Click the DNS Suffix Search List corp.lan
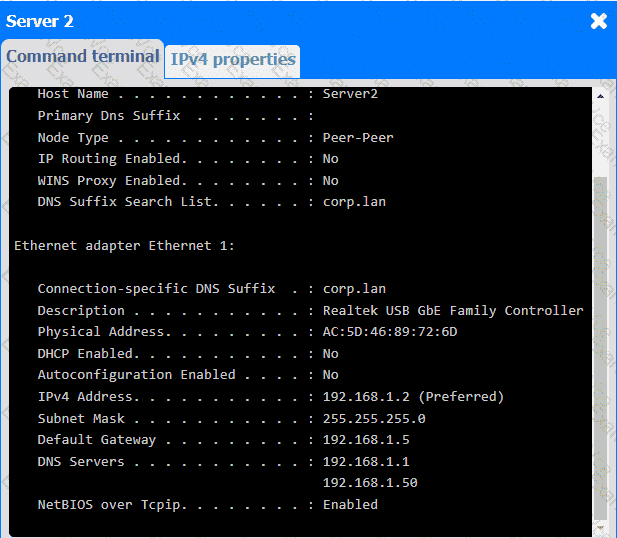Screen dimensions: 617x538 [x=354, y=202]
